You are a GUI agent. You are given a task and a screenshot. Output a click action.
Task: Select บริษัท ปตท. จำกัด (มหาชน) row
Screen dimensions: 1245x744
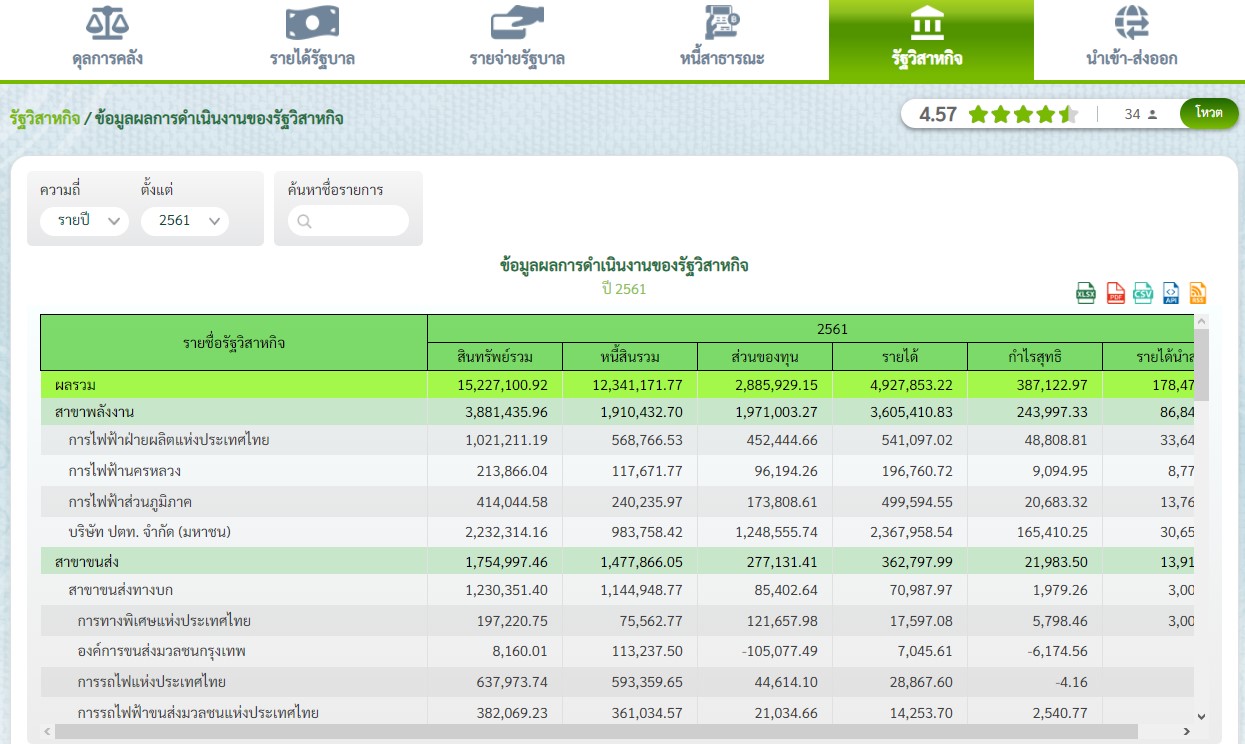[618, 531]
